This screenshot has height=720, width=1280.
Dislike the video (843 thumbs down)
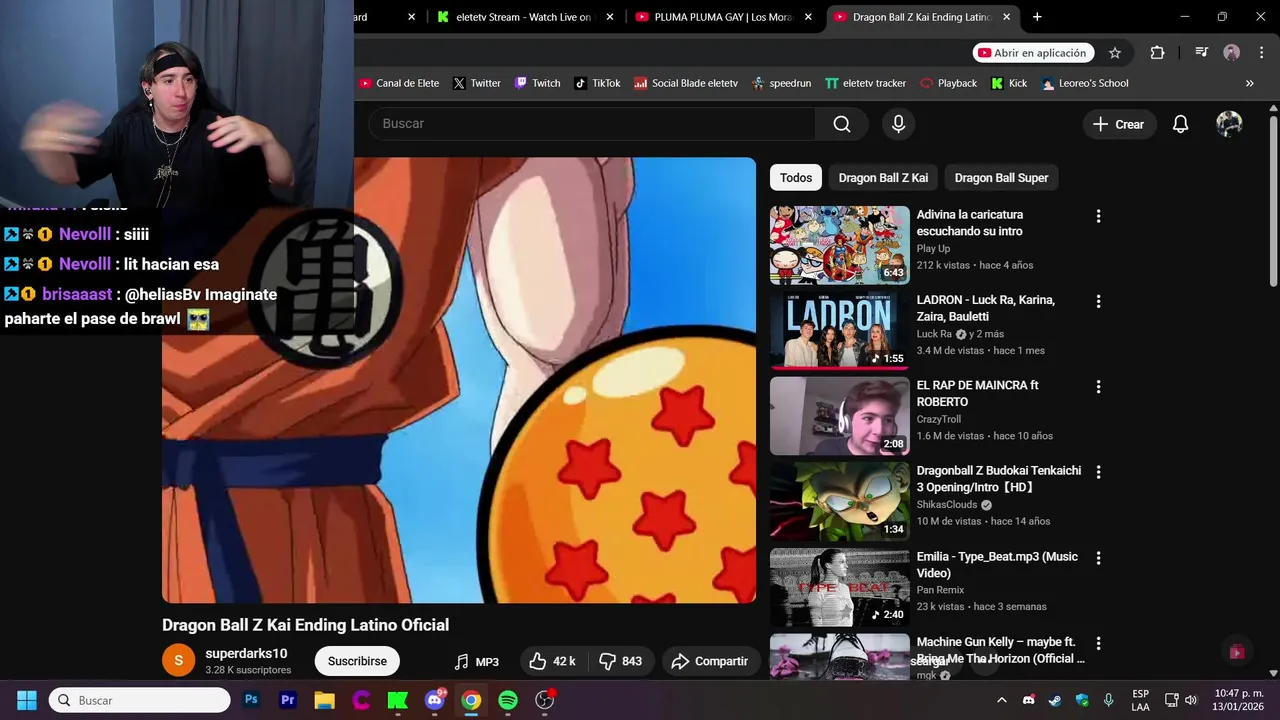point(620,661)
